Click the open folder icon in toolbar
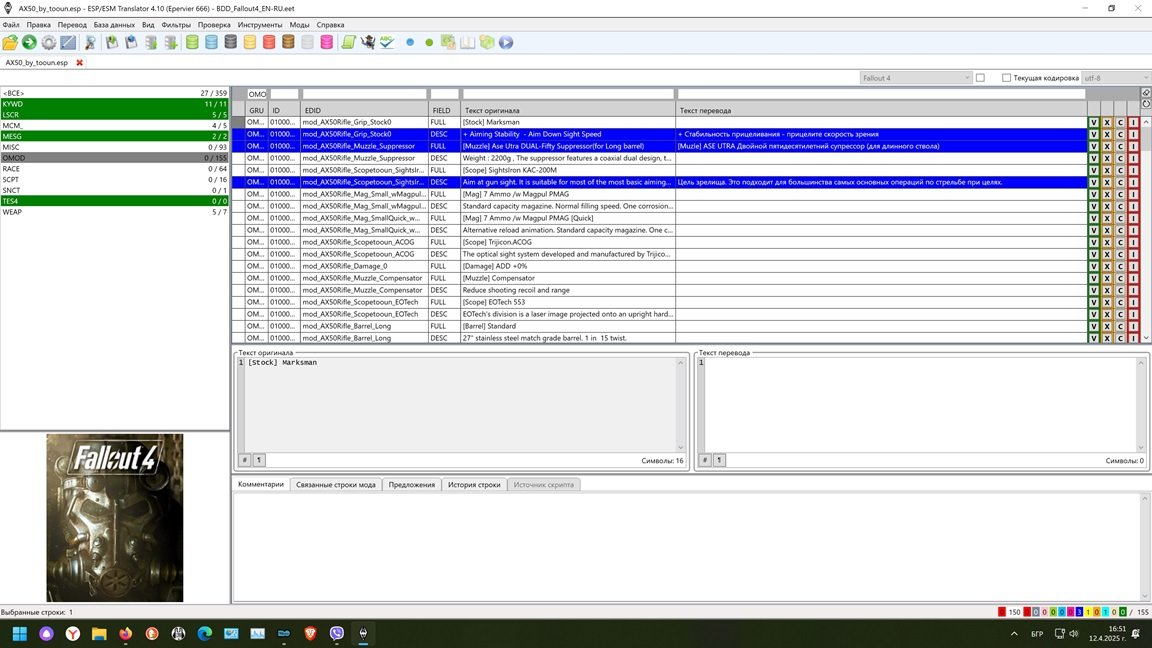The width and height of the screenshot is (1152, 648). 10,42
